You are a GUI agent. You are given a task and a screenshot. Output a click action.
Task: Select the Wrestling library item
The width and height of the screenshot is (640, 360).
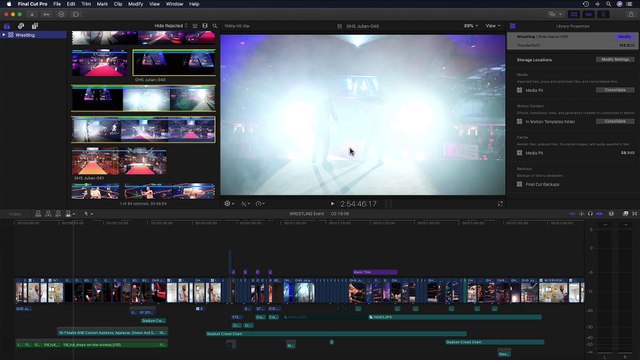pos(33,35)
